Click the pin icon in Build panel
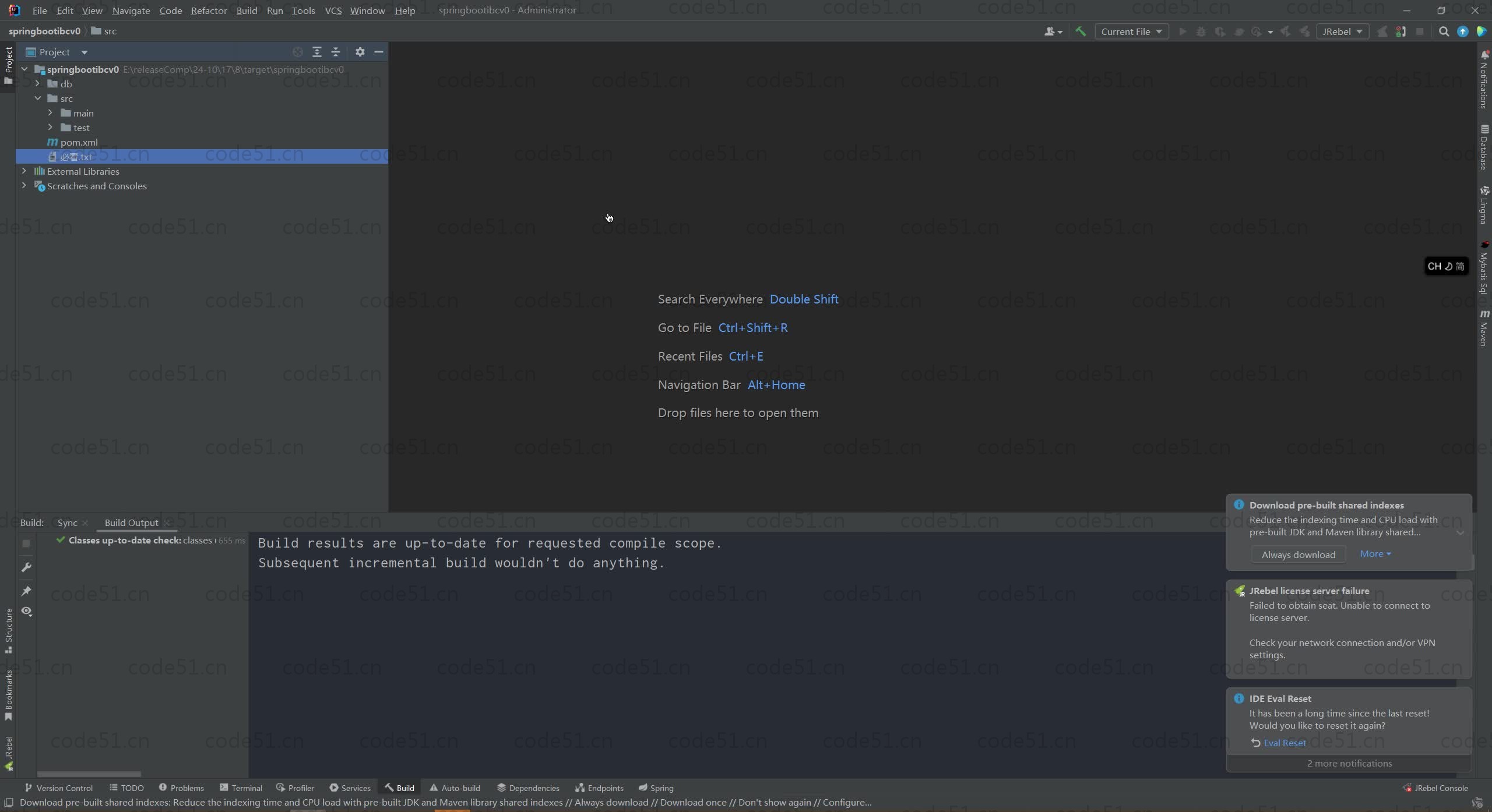Image resolution: width=1492 pixels, height=812 pixels. [x=26, y=591]
